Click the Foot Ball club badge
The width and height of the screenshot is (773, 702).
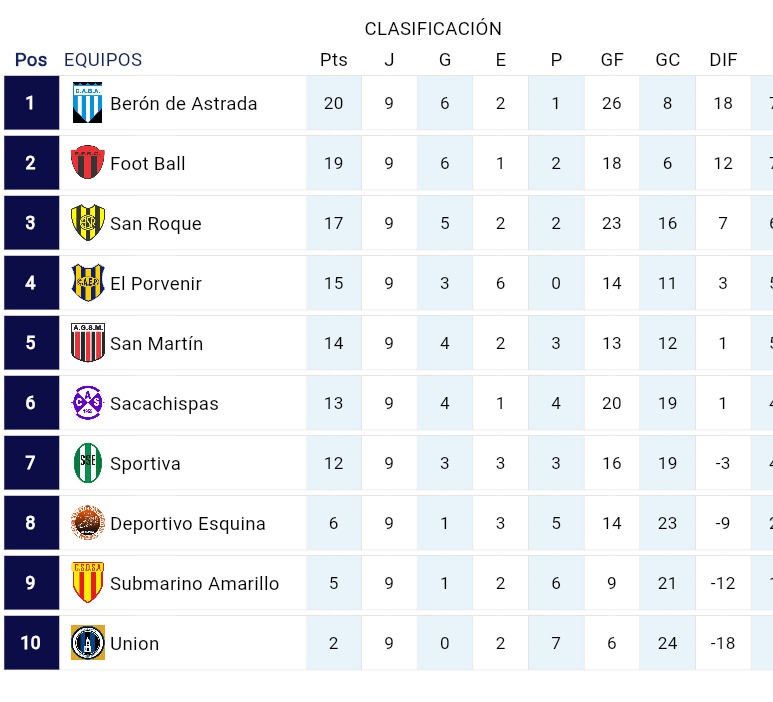(87, 163)
